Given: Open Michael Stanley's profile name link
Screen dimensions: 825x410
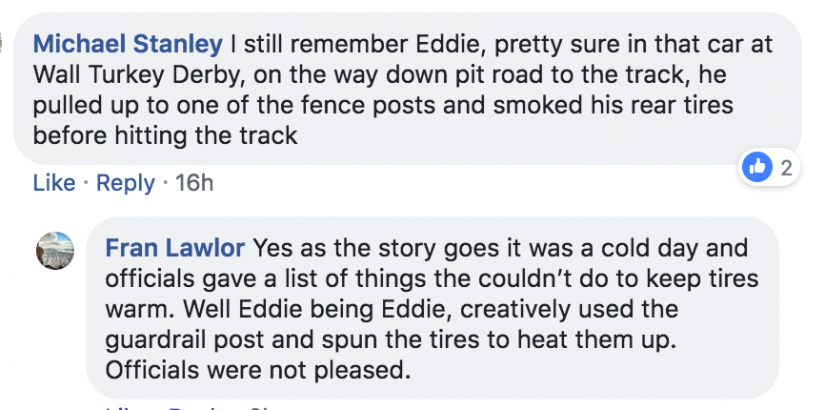Looking at the screenshot, I should 128,44.
